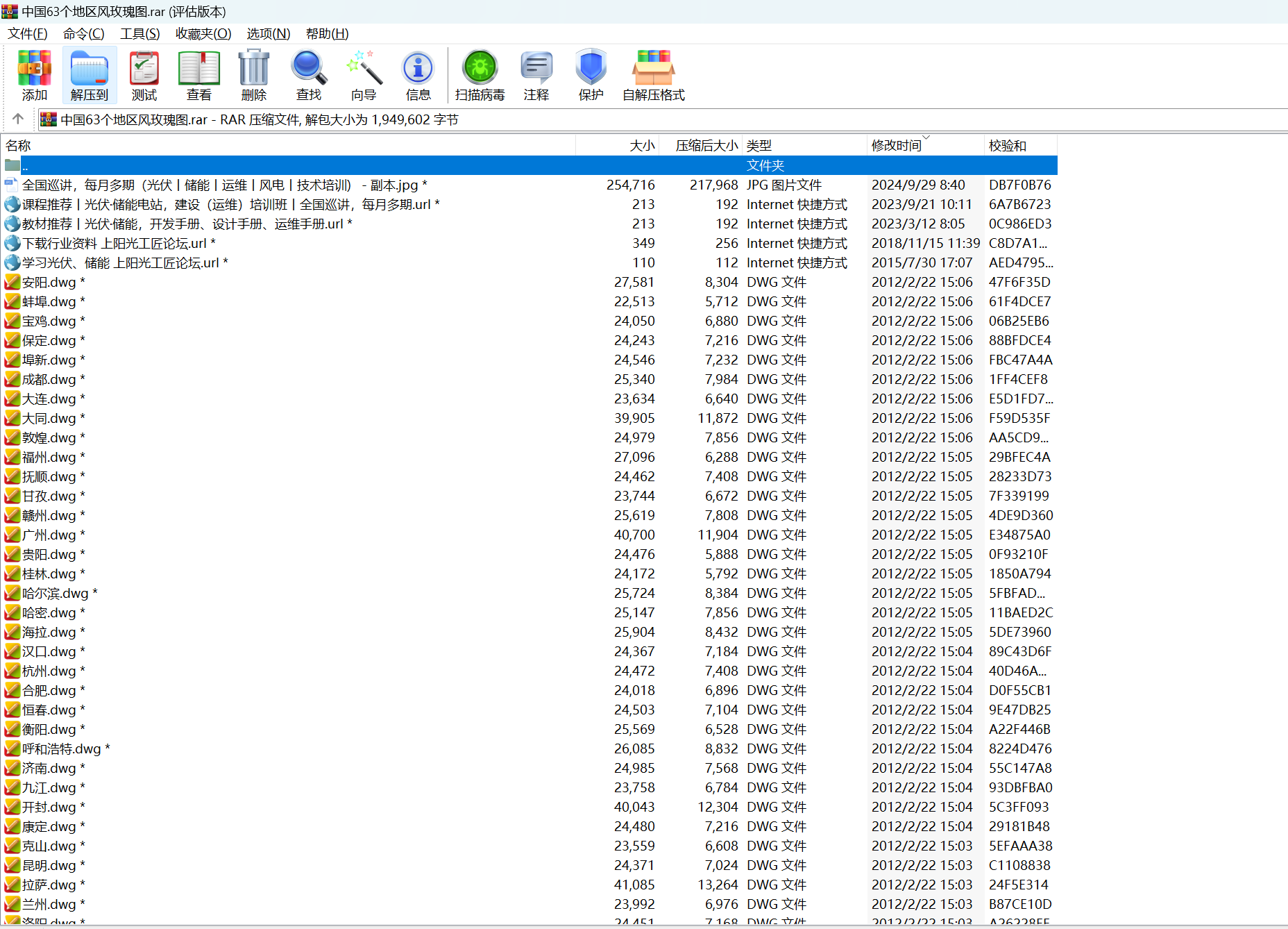Open the 选项(N) menu

tap(268, 33)
